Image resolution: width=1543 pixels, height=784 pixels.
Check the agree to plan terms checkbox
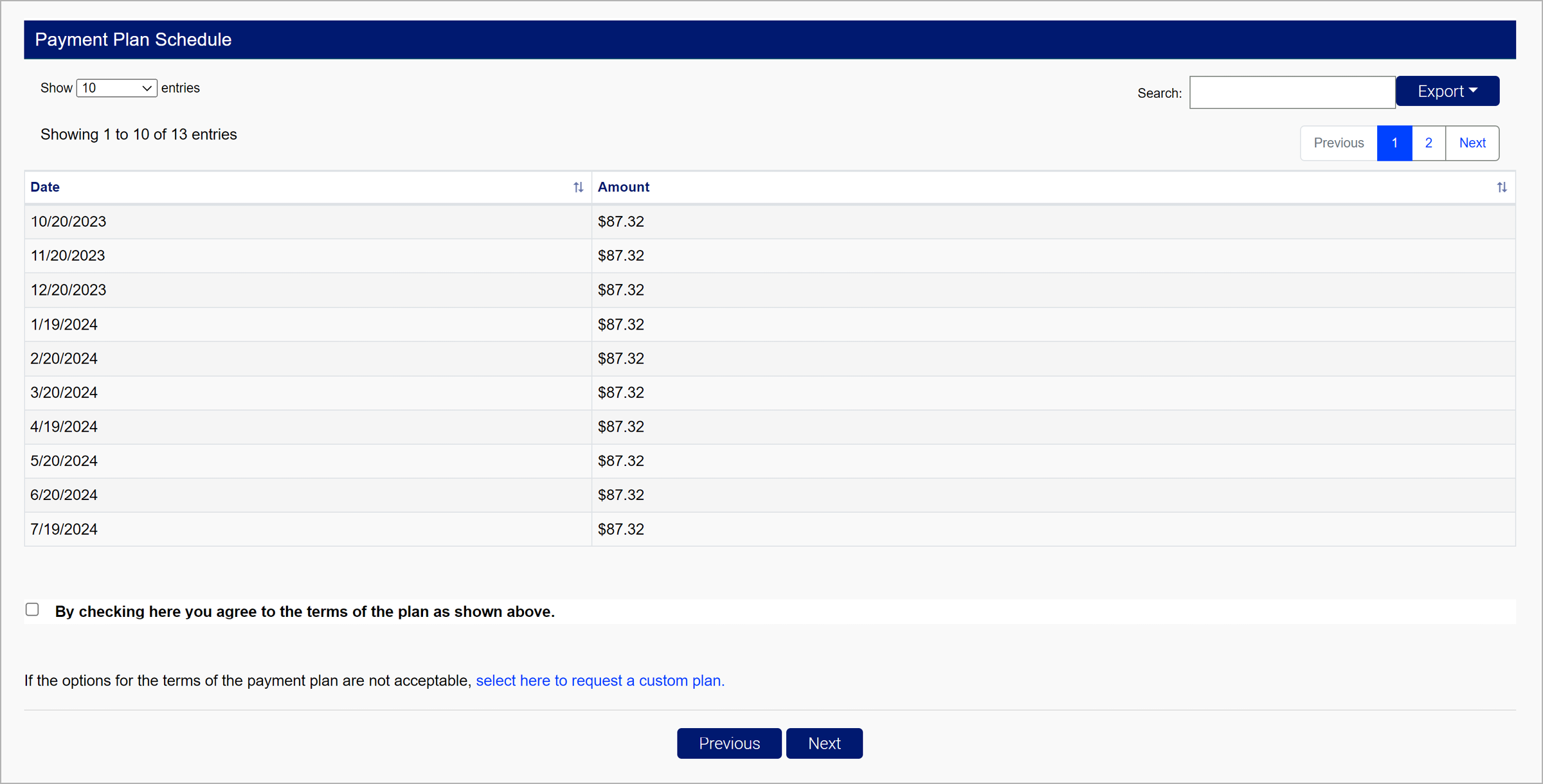coord(32,609)
